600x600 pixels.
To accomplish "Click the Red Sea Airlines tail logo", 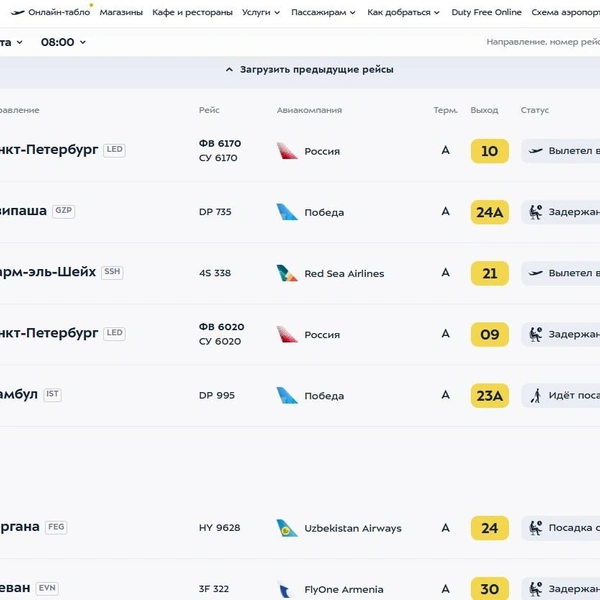I will pyautogui.click(x=287, y=273).
